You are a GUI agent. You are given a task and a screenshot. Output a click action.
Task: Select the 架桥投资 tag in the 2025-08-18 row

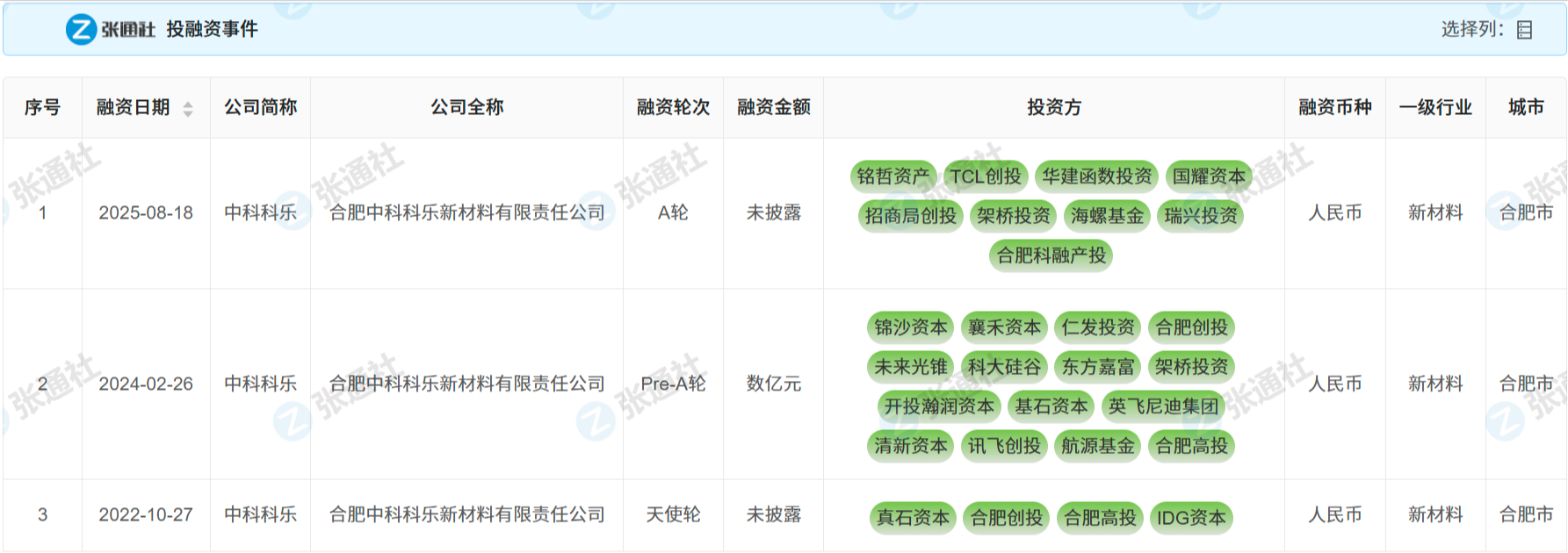point(1014,216)
